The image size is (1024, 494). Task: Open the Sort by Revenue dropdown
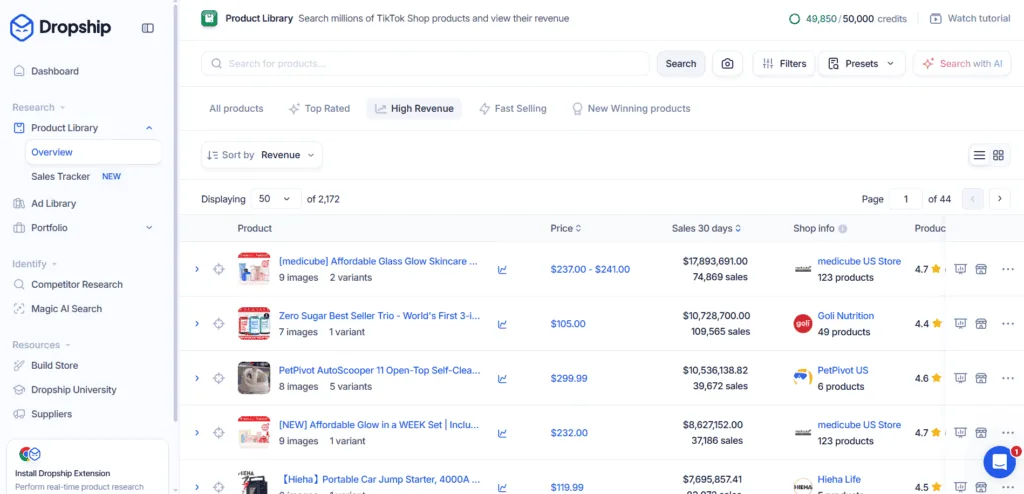[261, 155]
